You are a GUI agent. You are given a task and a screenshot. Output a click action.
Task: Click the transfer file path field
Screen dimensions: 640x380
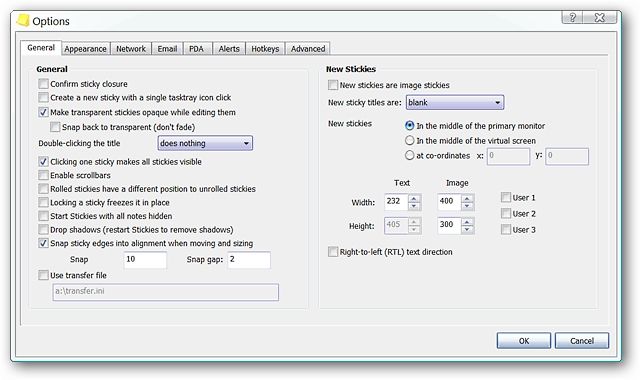(x=166, y=292)
